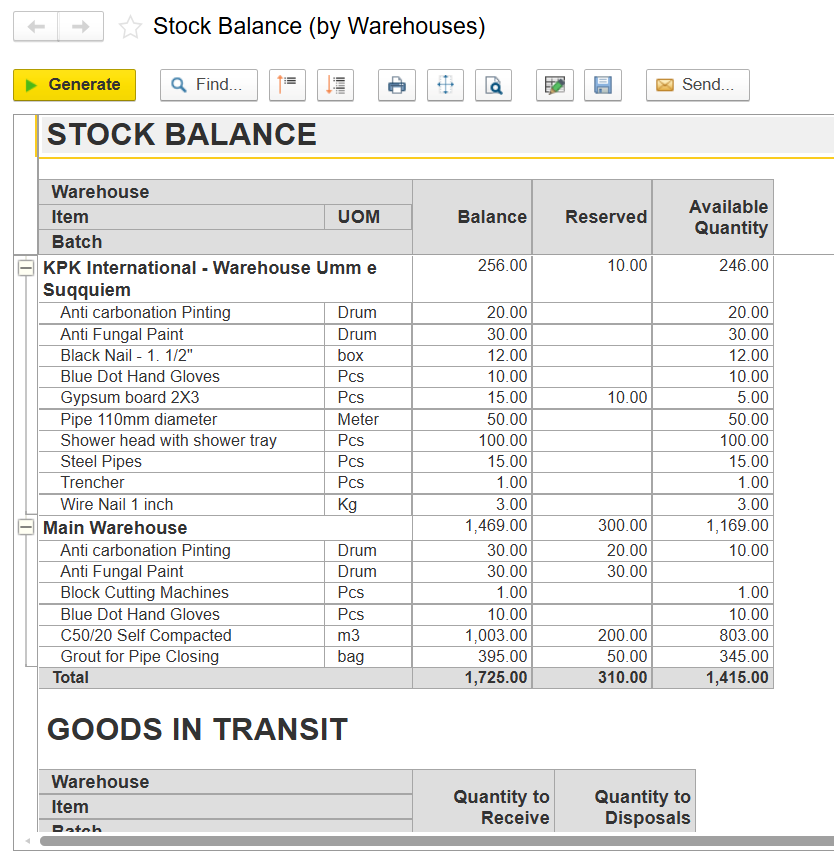Click the Balance column header

[472, 217]
